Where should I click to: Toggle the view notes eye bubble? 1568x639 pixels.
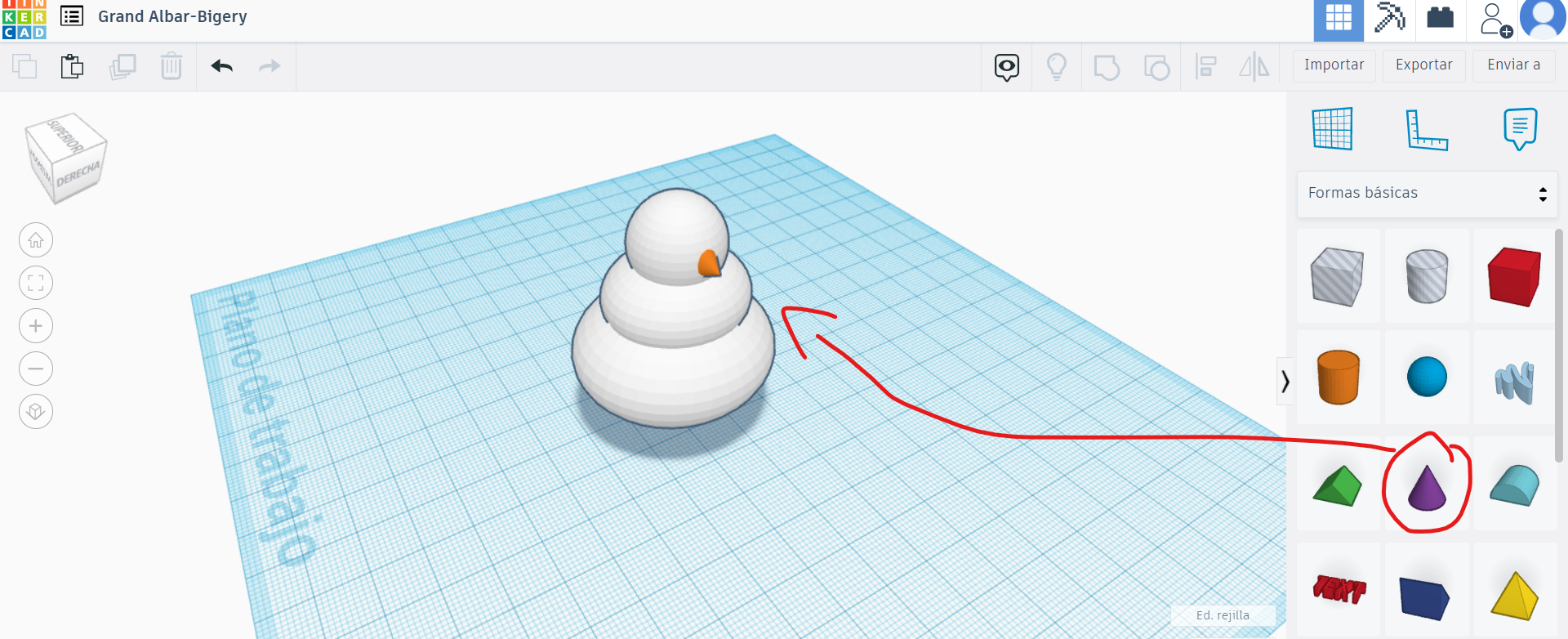1007,67
